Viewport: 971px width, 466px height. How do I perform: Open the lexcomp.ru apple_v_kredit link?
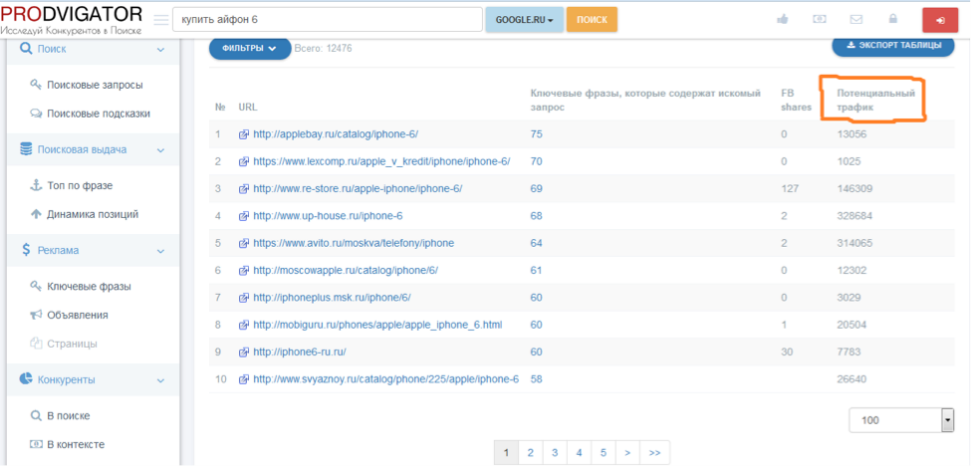[381, 162]
